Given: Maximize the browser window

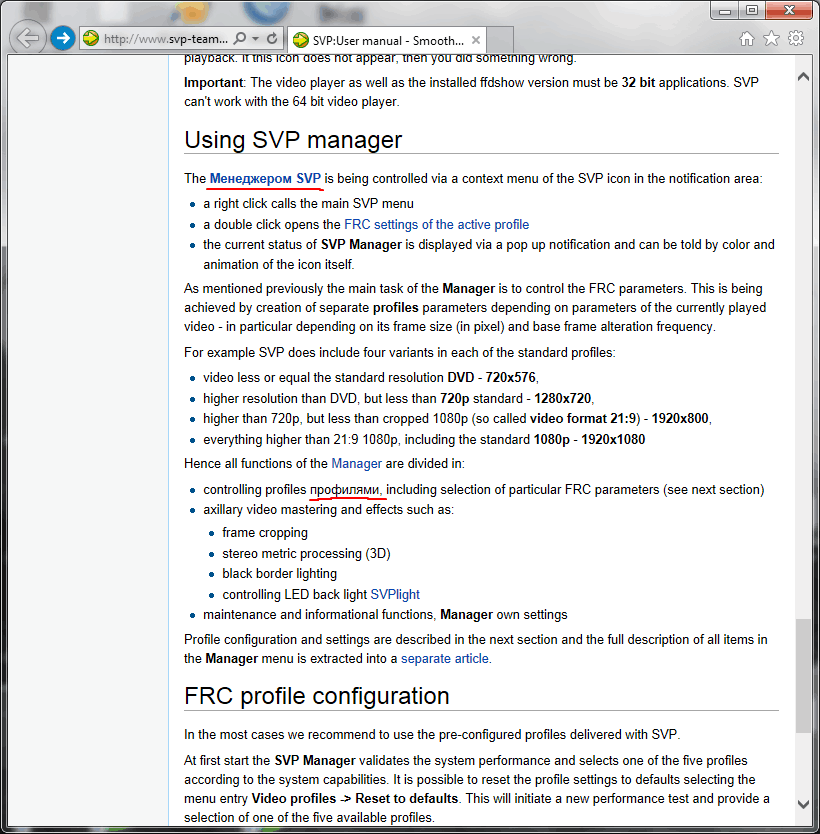Looking at the screenshot, I should tap(751, 11).
